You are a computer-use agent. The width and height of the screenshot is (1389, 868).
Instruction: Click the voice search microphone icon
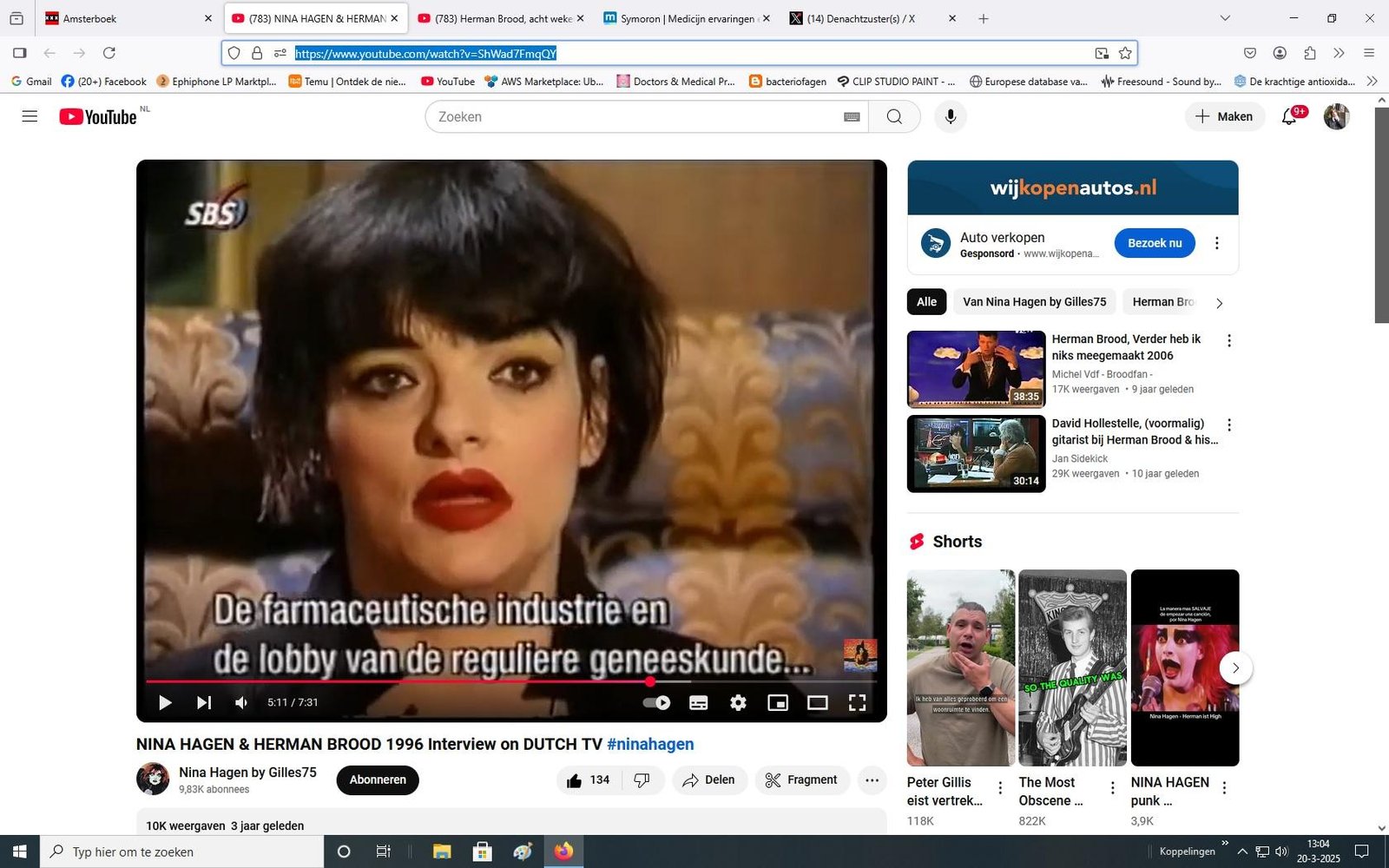click(x=951, y=116)
